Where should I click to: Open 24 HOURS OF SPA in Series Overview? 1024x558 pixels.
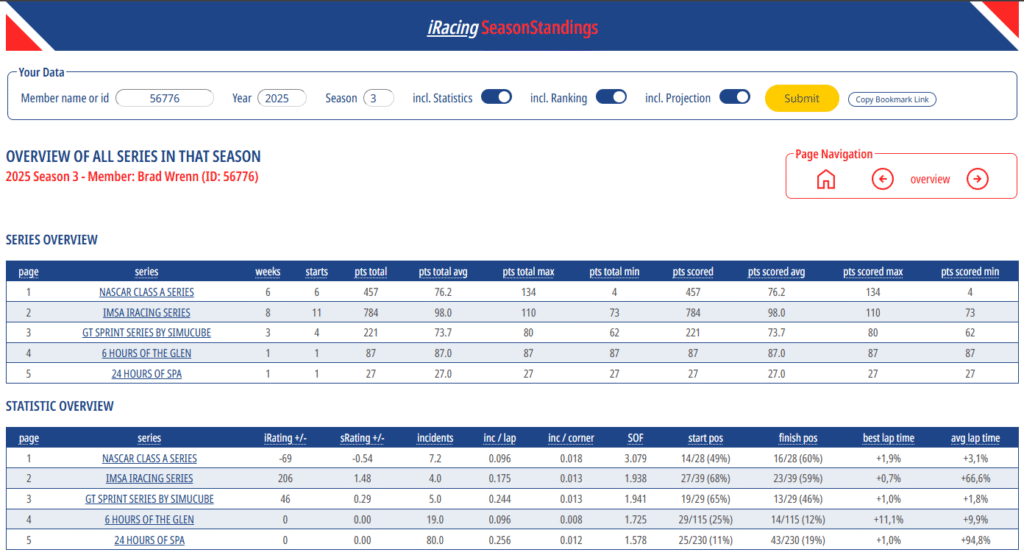(x=146, y=374)
